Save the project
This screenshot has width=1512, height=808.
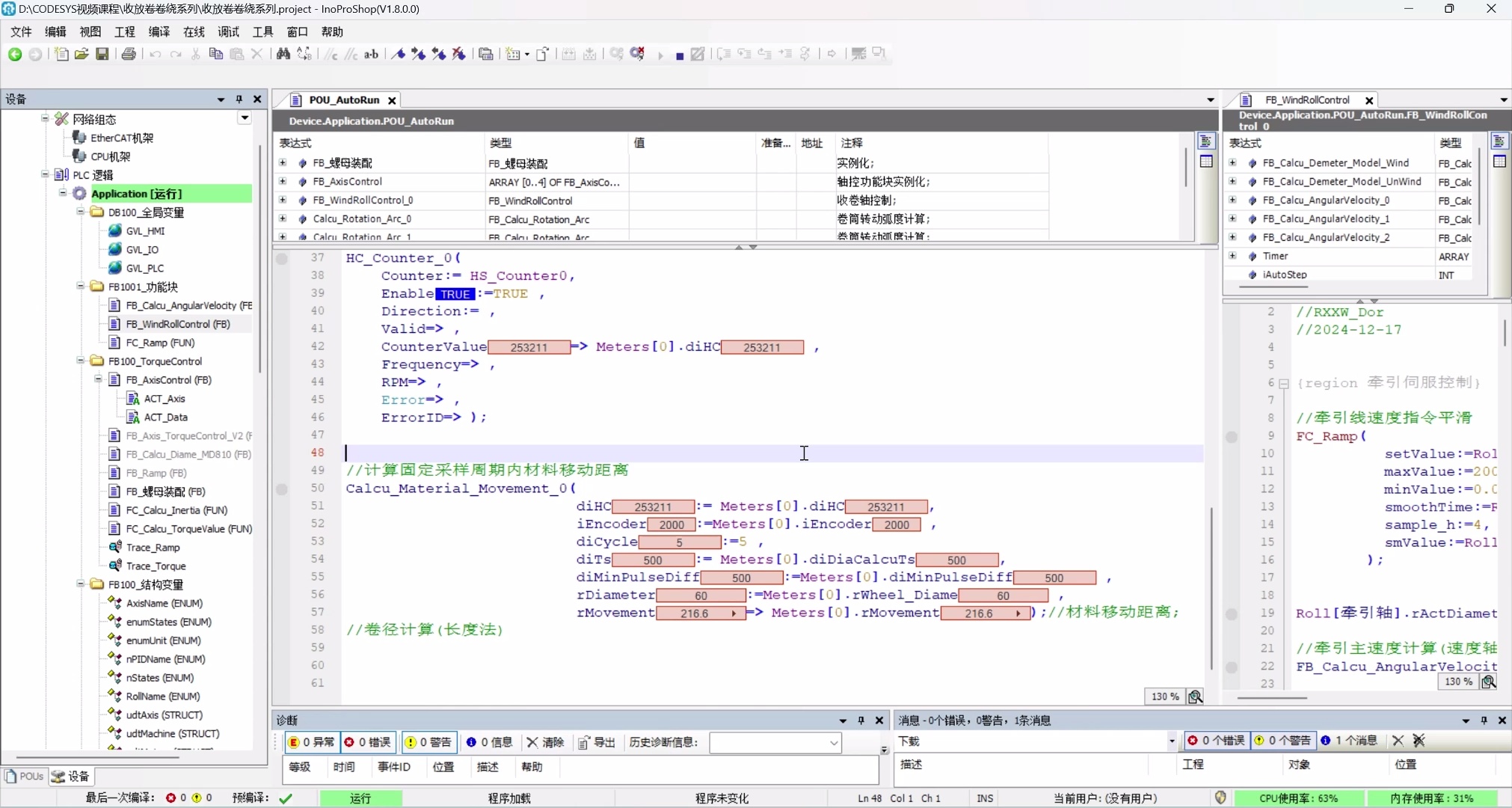[x=104, y=54]
